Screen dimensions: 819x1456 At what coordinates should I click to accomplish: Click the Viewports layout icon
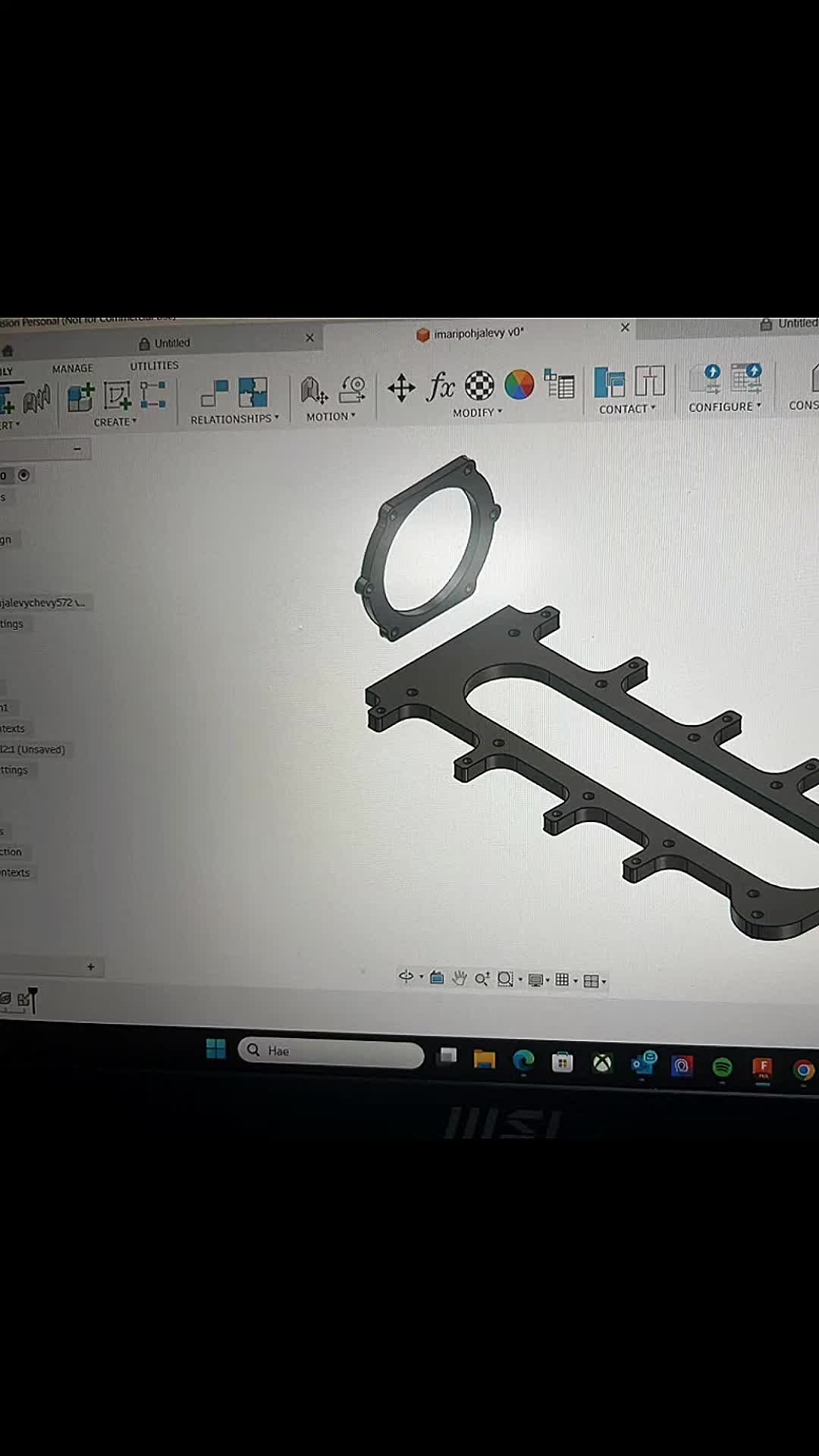click(x=591, y=981)
